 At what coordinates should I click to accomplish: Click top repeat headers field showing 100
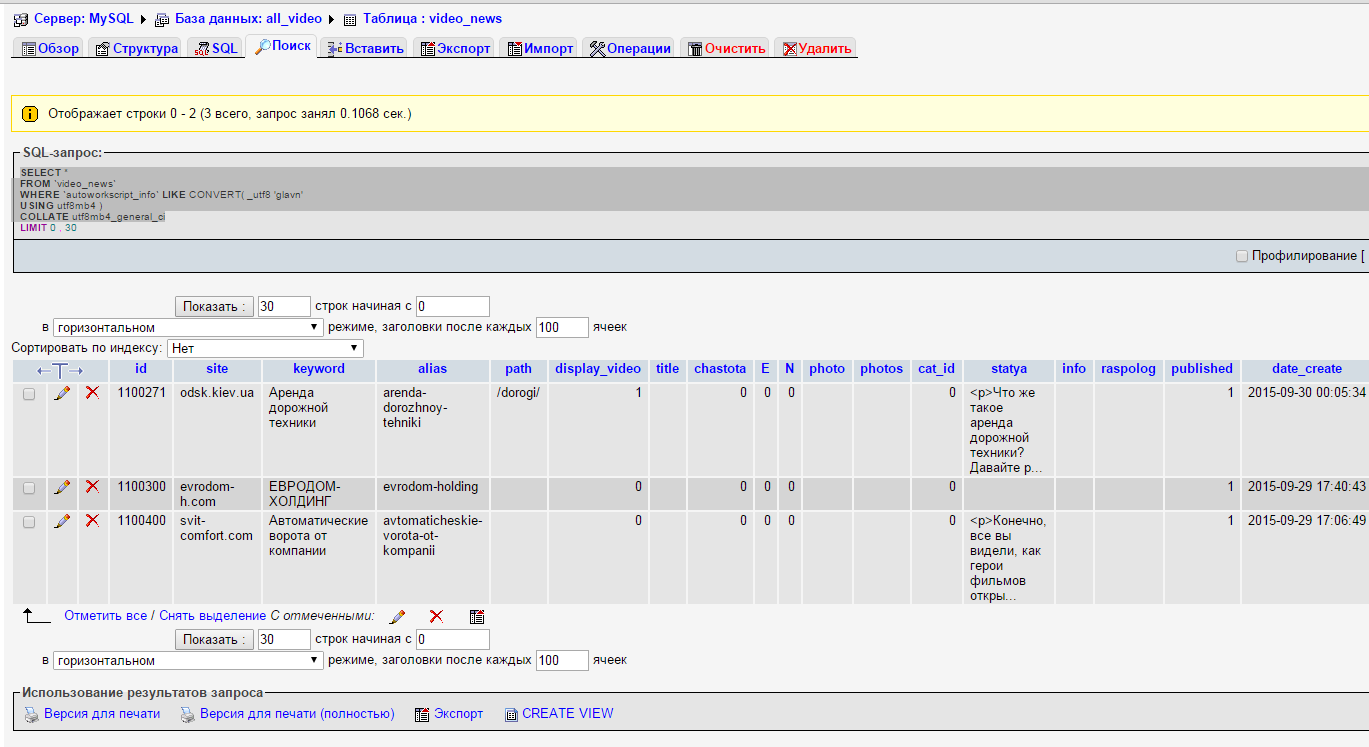coord(562,327)
